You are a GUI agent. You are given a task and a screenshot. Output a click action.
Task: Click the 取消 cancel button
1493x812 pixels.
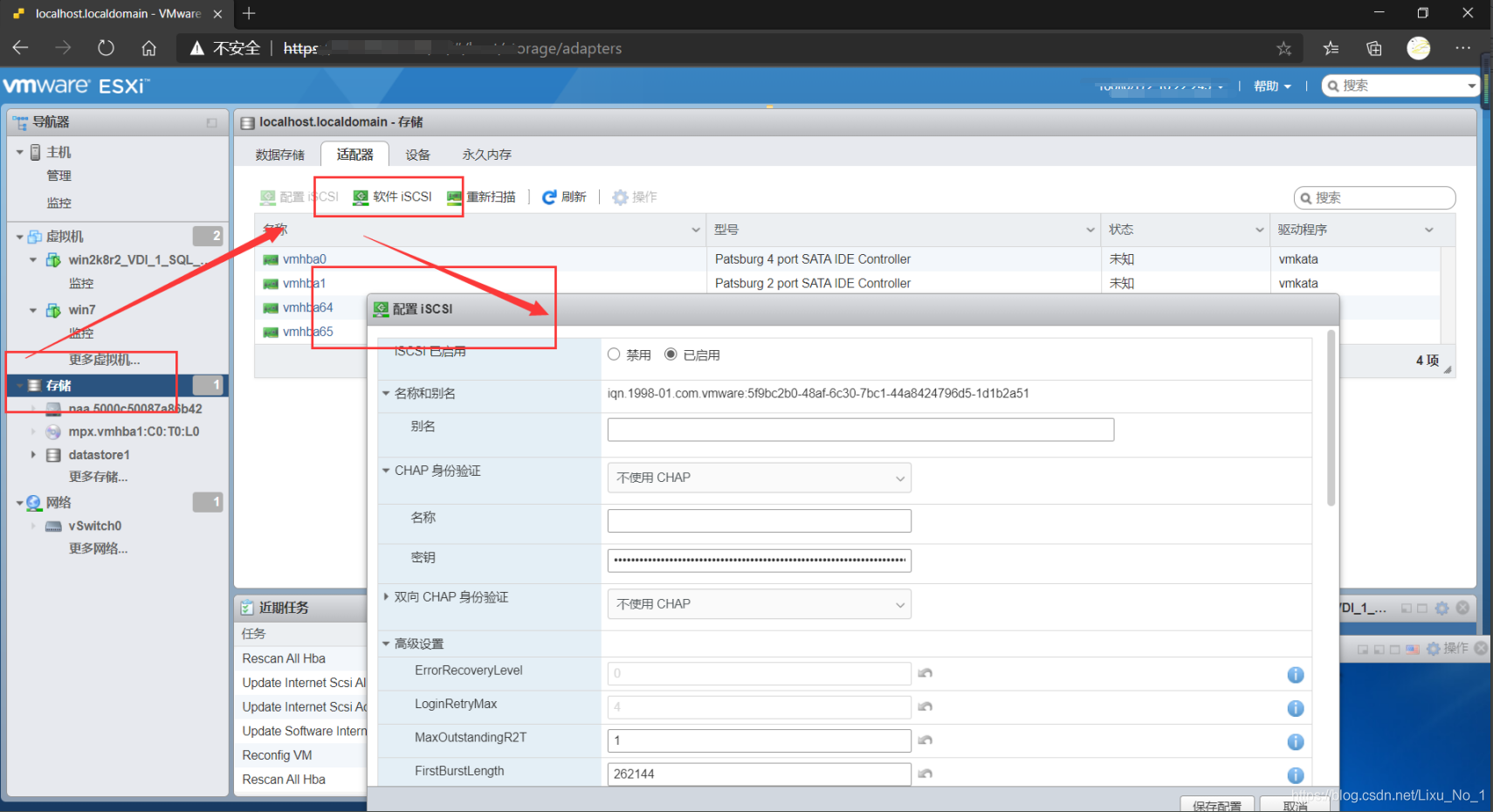1296,804
